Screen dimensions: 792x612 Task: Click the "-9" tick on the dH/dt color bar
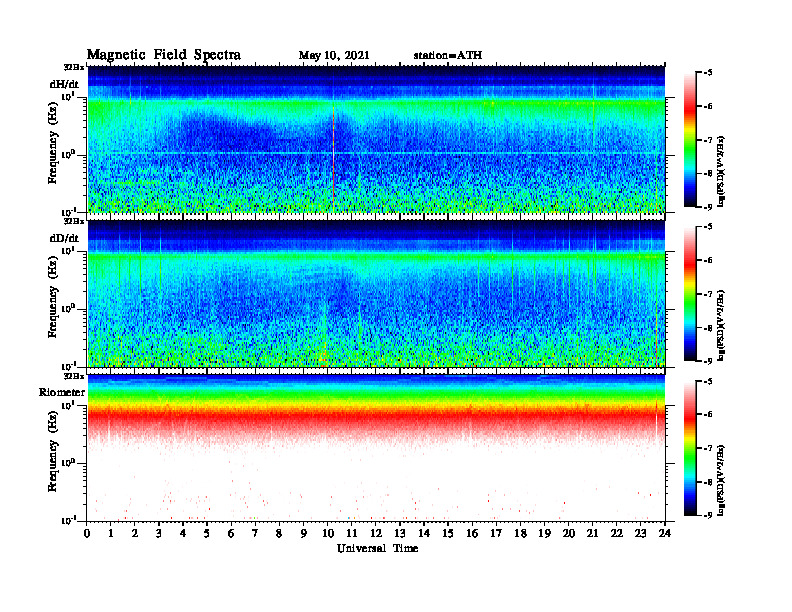click(708, 207)
